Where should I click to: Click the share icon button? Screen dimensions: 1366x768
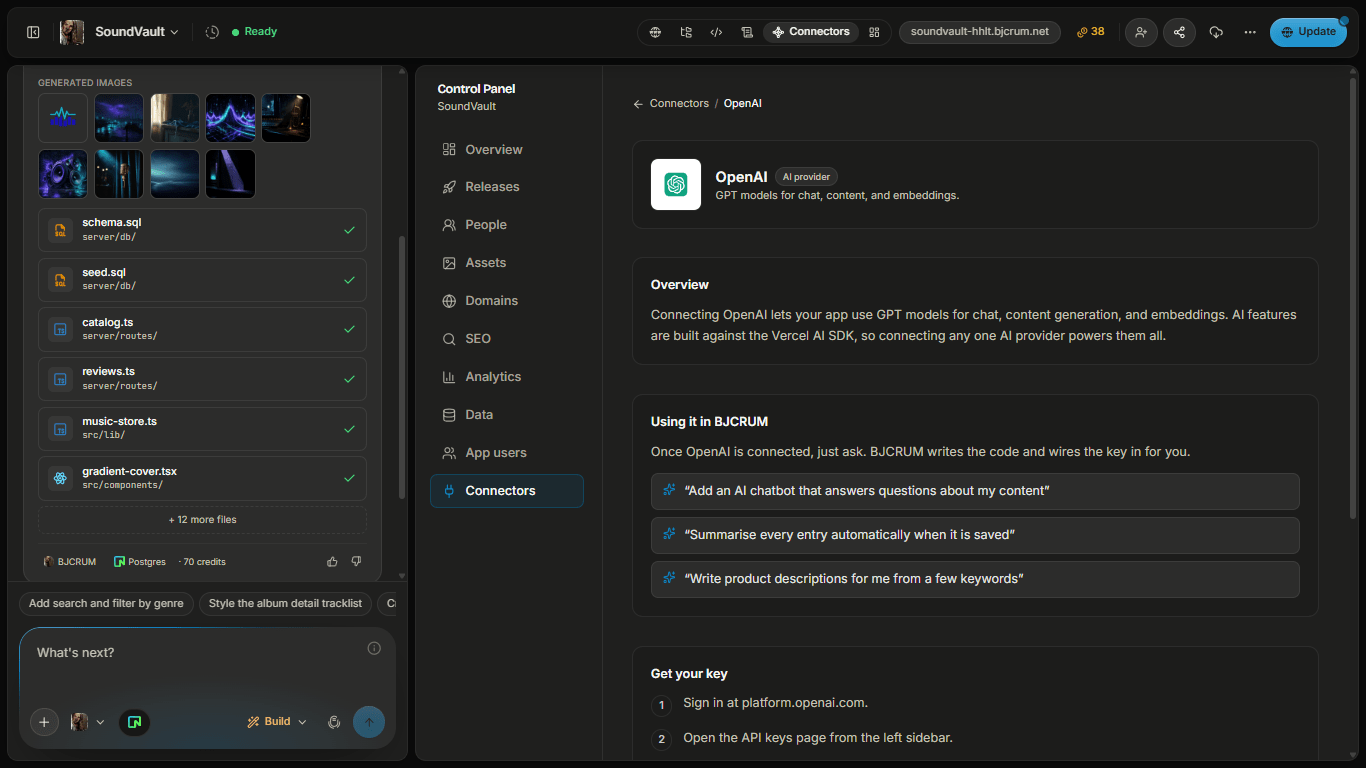[x=1179, y=32]
